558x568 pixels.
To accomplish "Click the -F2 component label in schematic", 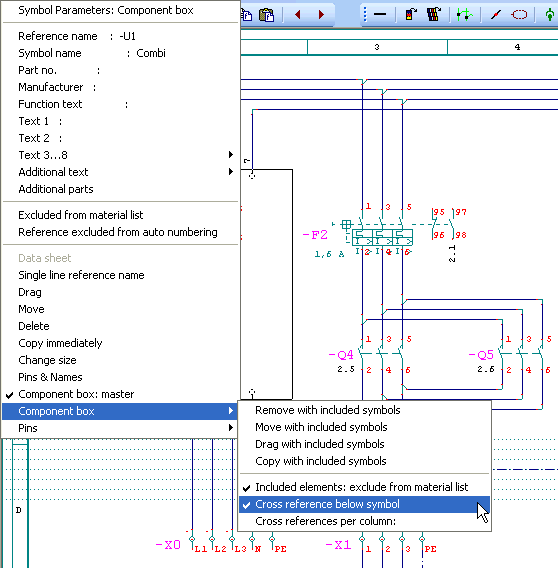I will (x=315, y=235).
